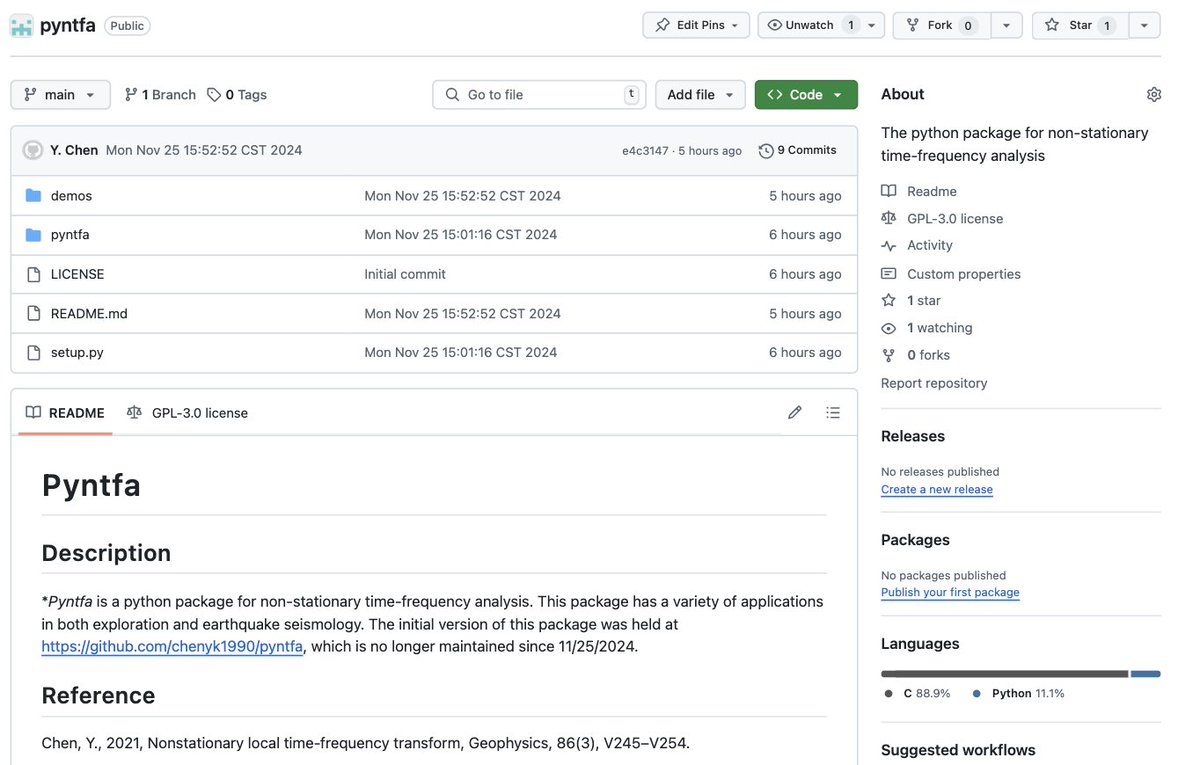Viewport: 1200px width, 765px height.
Task: Open the Unwatch notification dropdown arrow
Action: 872,25
